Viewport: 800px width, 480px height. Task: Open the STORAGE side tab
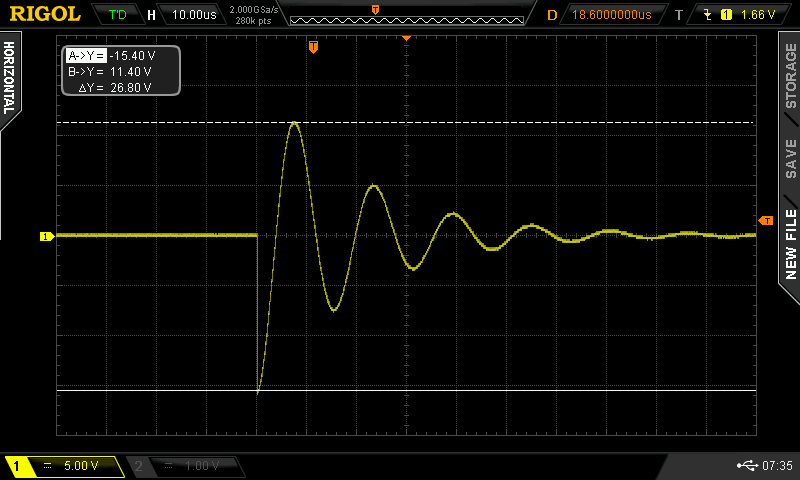pyautogui.click(x=790, y=77)
